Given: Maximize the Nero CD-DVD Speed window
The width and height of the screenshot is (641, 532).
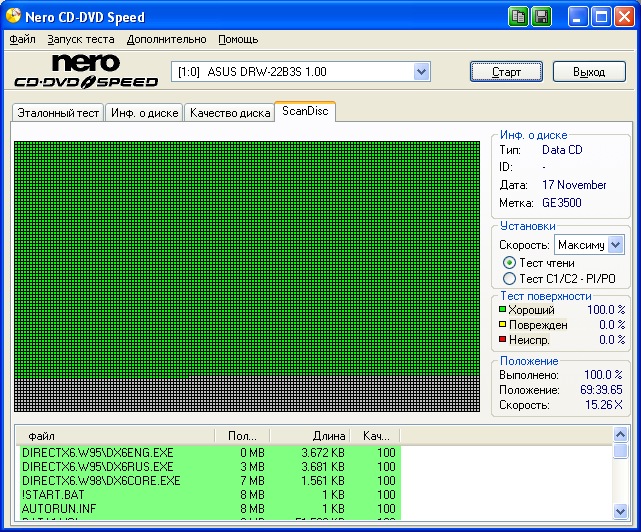Looking at the screenshot, I should pyautogui.click(x=601, y=17).
